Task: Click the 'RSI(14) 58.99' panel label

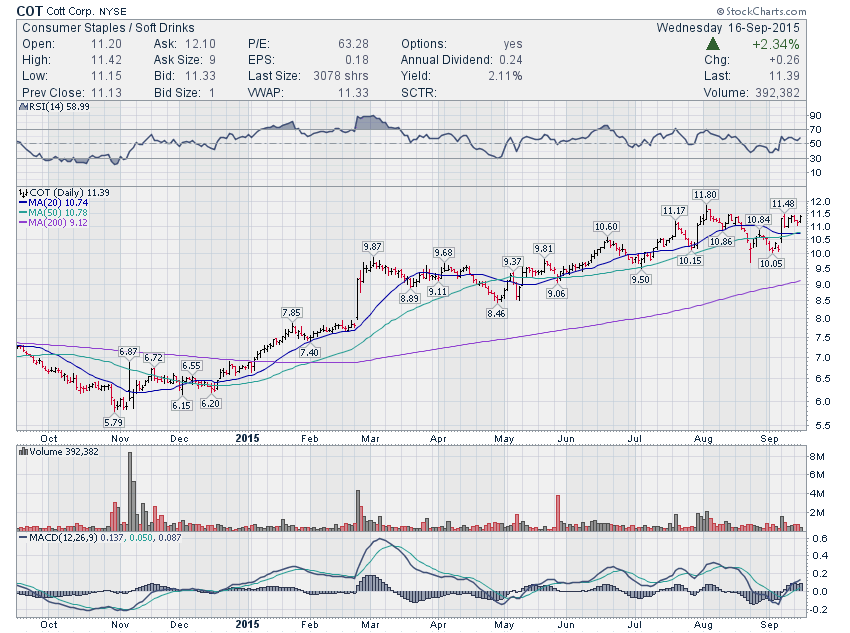Action: pos(59,107)
